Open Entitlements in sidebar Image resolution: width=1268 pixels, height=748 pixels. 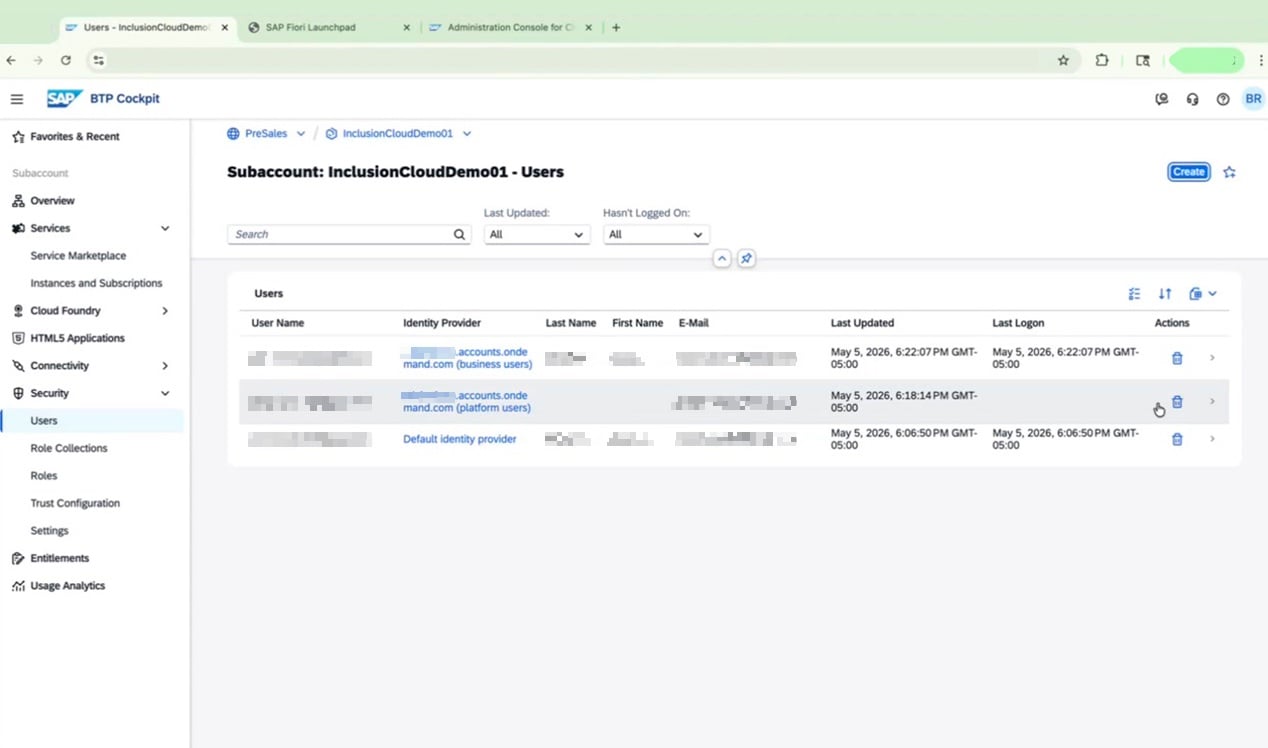click(59, 559)
